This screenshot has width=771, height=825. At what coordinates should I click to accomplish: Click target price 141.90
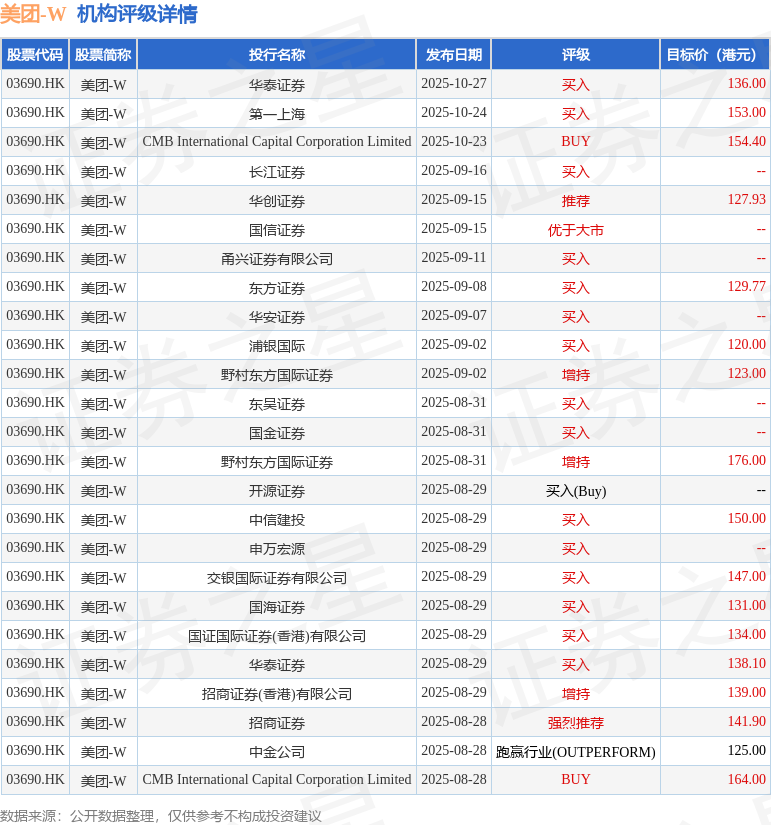(x=746, y=721)
